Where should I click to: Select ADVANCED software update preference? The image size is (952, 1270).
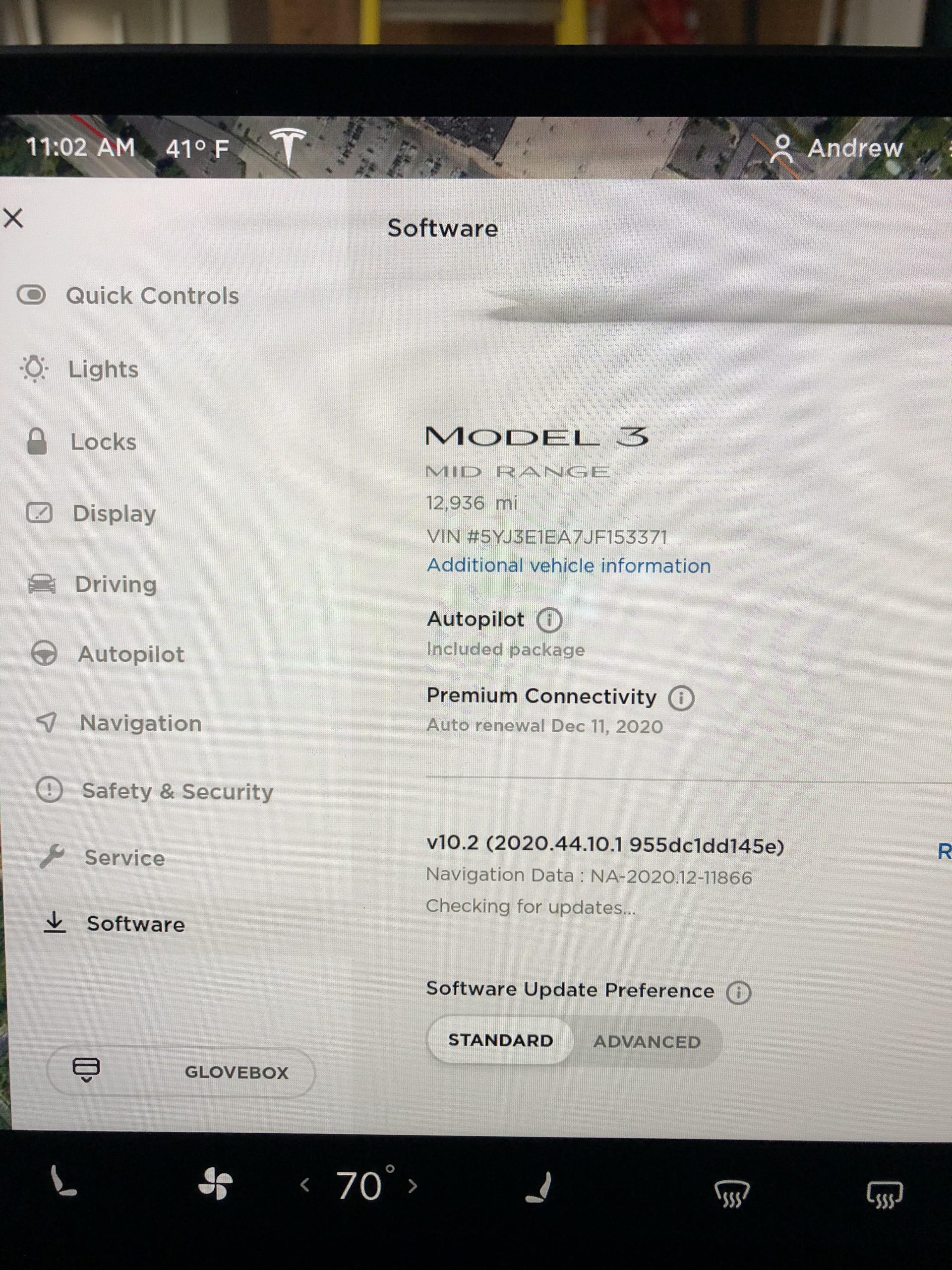(x=647, y=1041)
